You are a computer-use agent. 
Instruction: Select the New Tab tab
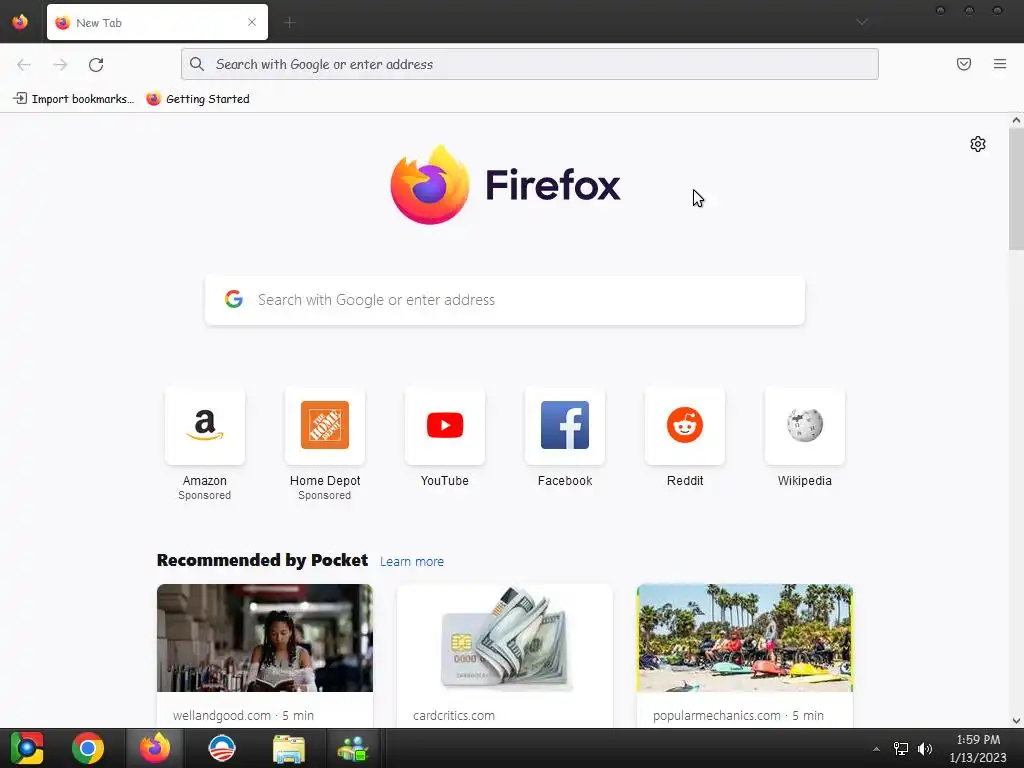coord(157,22)
